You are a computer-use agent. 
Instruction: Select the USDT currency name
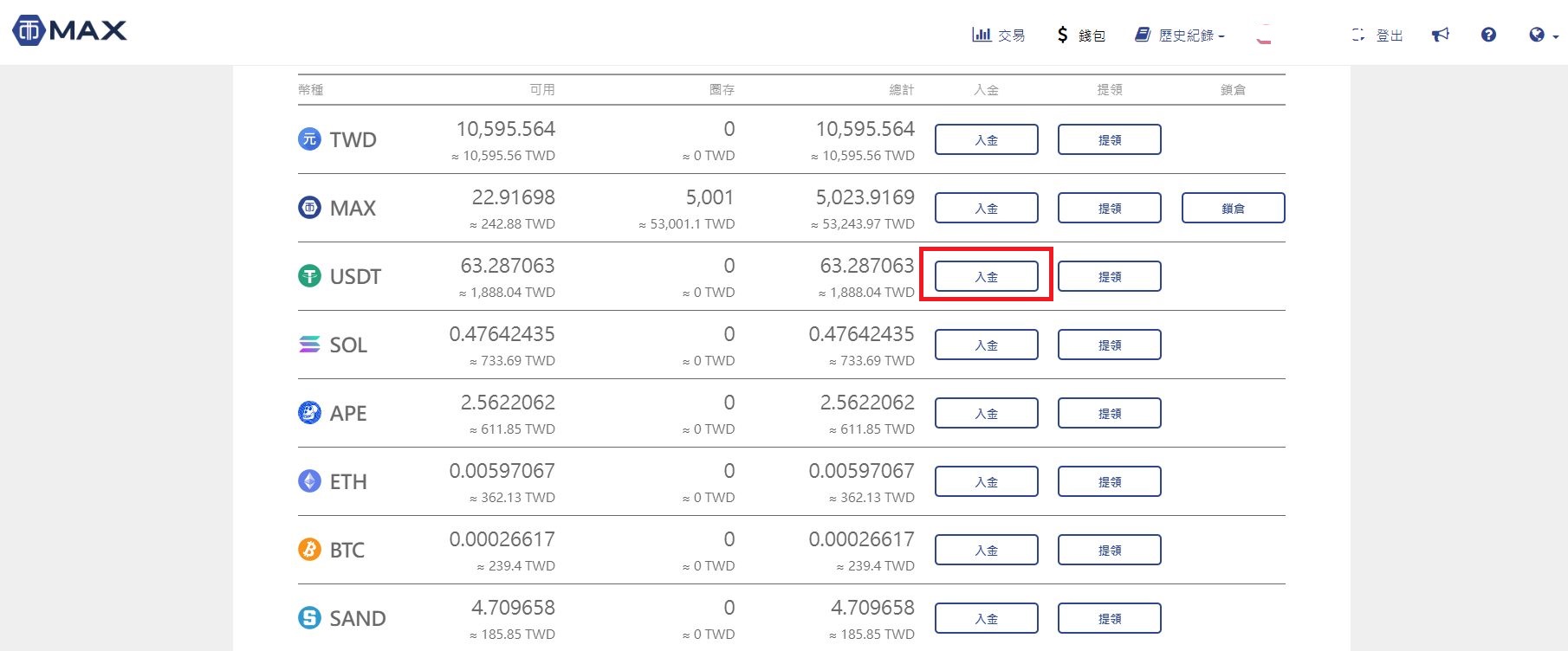click(355, 276)
